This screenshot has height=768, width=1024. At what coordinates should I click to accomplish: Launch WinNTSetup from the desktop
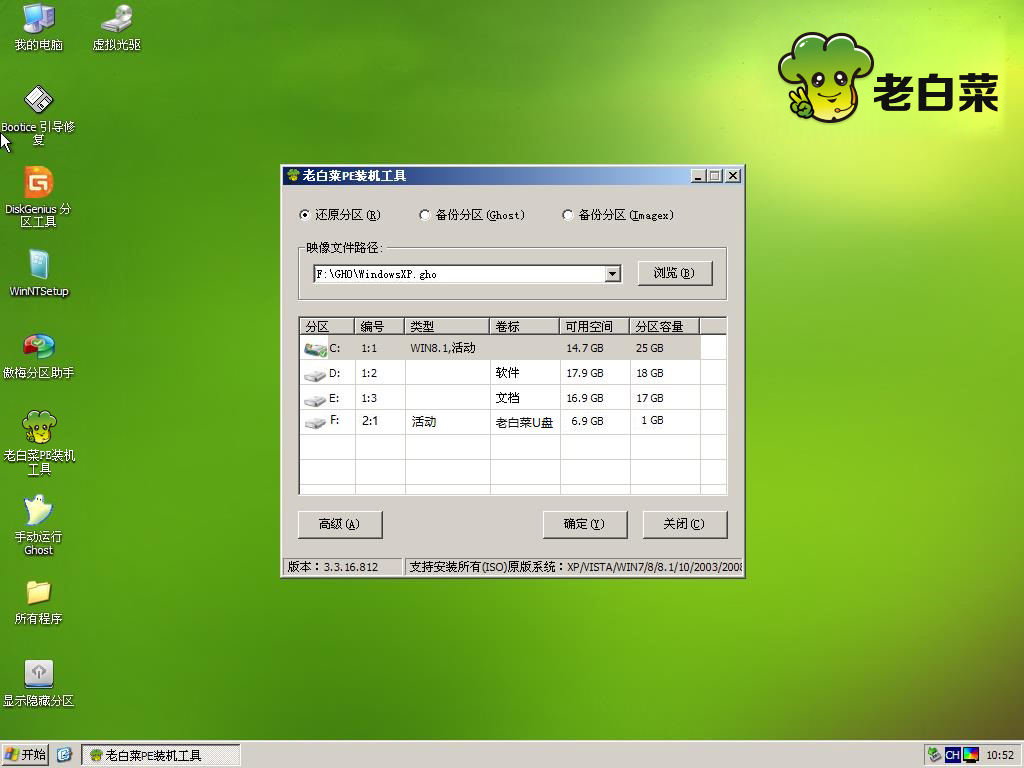[39, 273]
